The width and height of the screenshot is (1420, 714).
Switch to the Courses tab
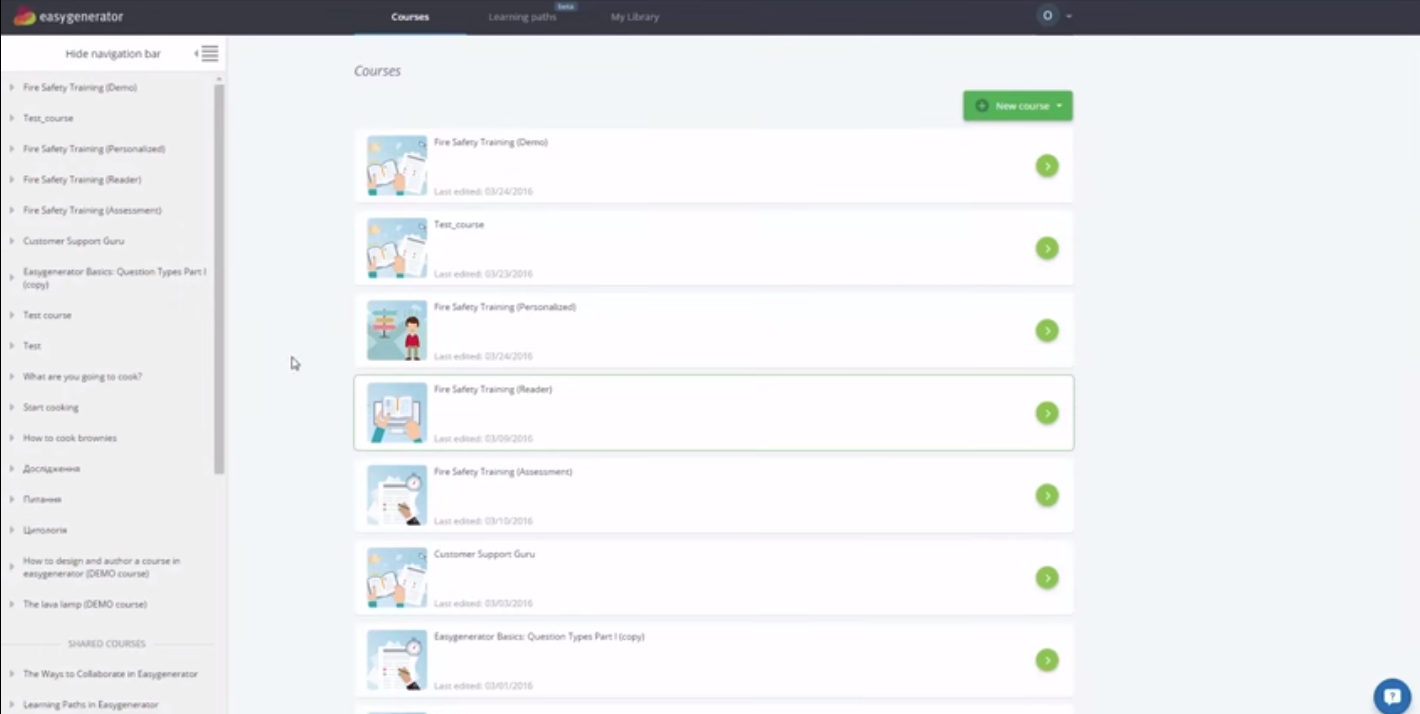[410, 17]
